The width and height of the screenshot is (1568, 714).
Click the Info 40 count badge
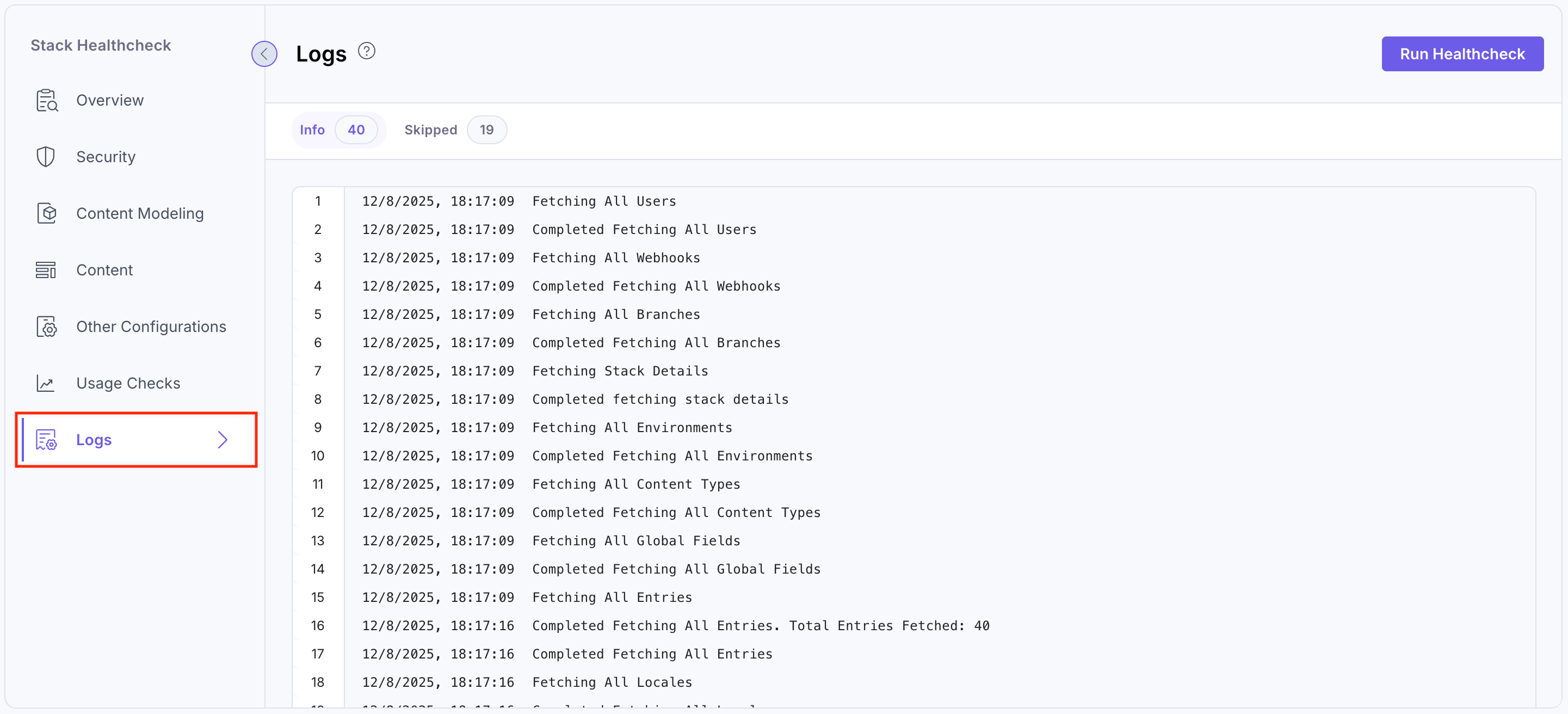coord(357,130)
